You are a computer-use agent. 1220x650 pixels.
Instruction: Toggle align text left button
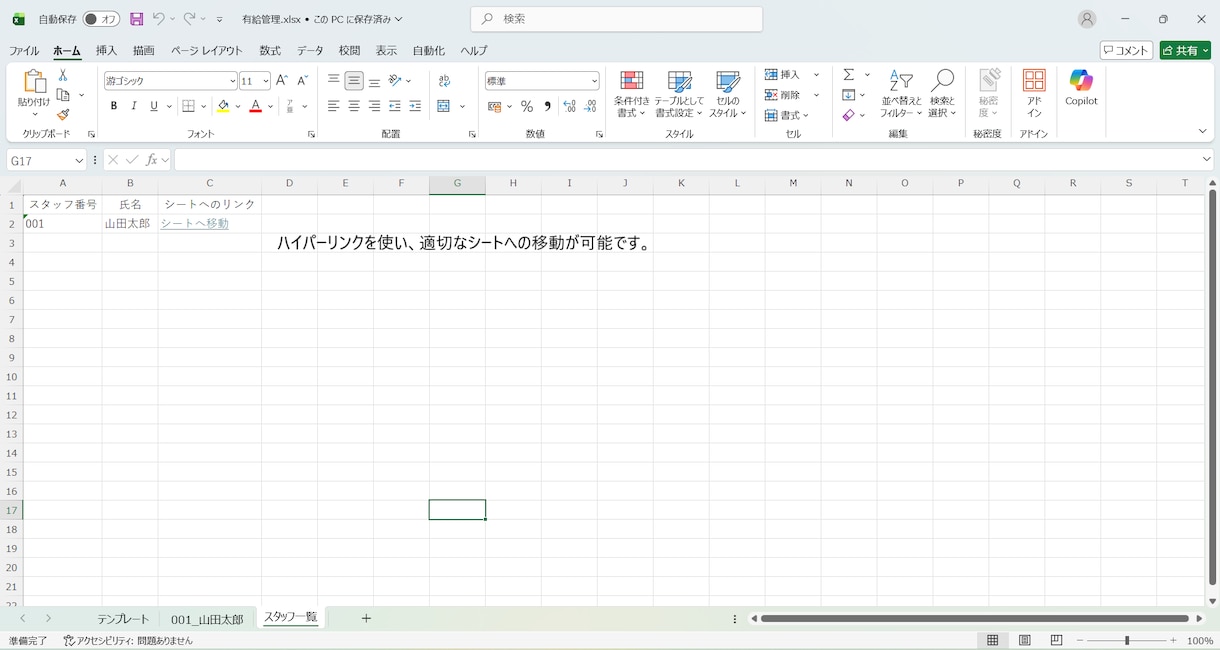point(334,106)
